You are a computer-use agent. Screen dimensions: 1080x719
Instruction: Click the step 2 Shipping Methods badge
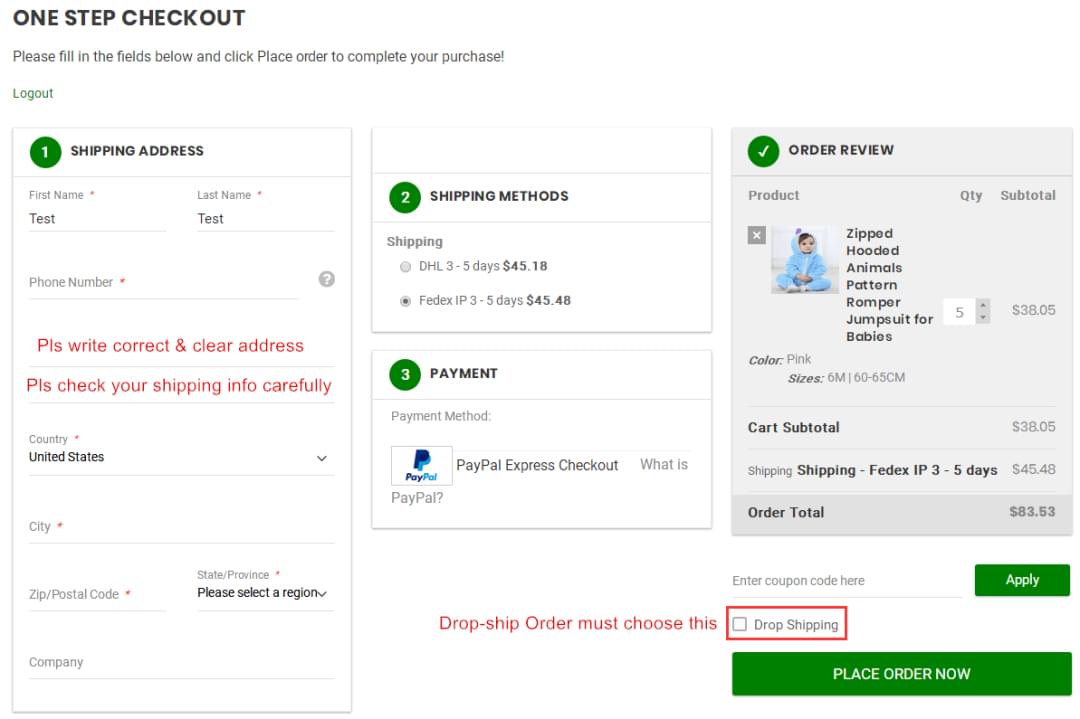[x=405, y=197]
